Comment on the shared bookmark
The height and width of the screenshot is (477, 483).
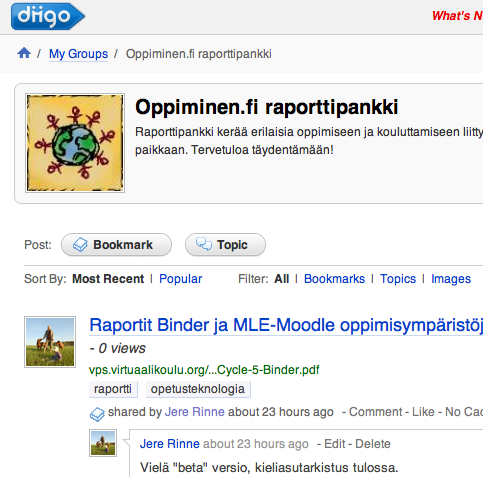point(376,412)
